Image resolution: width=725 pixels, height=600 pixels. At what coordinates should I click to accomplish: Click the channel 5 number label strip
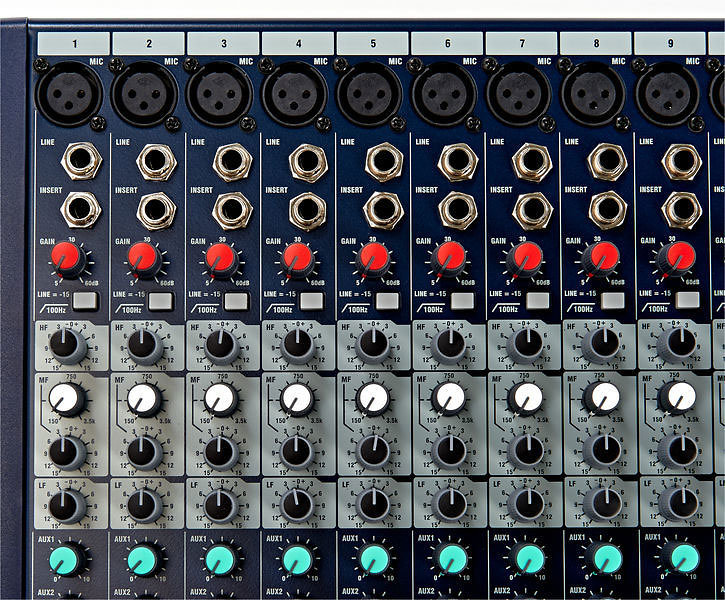pos(373,44)
